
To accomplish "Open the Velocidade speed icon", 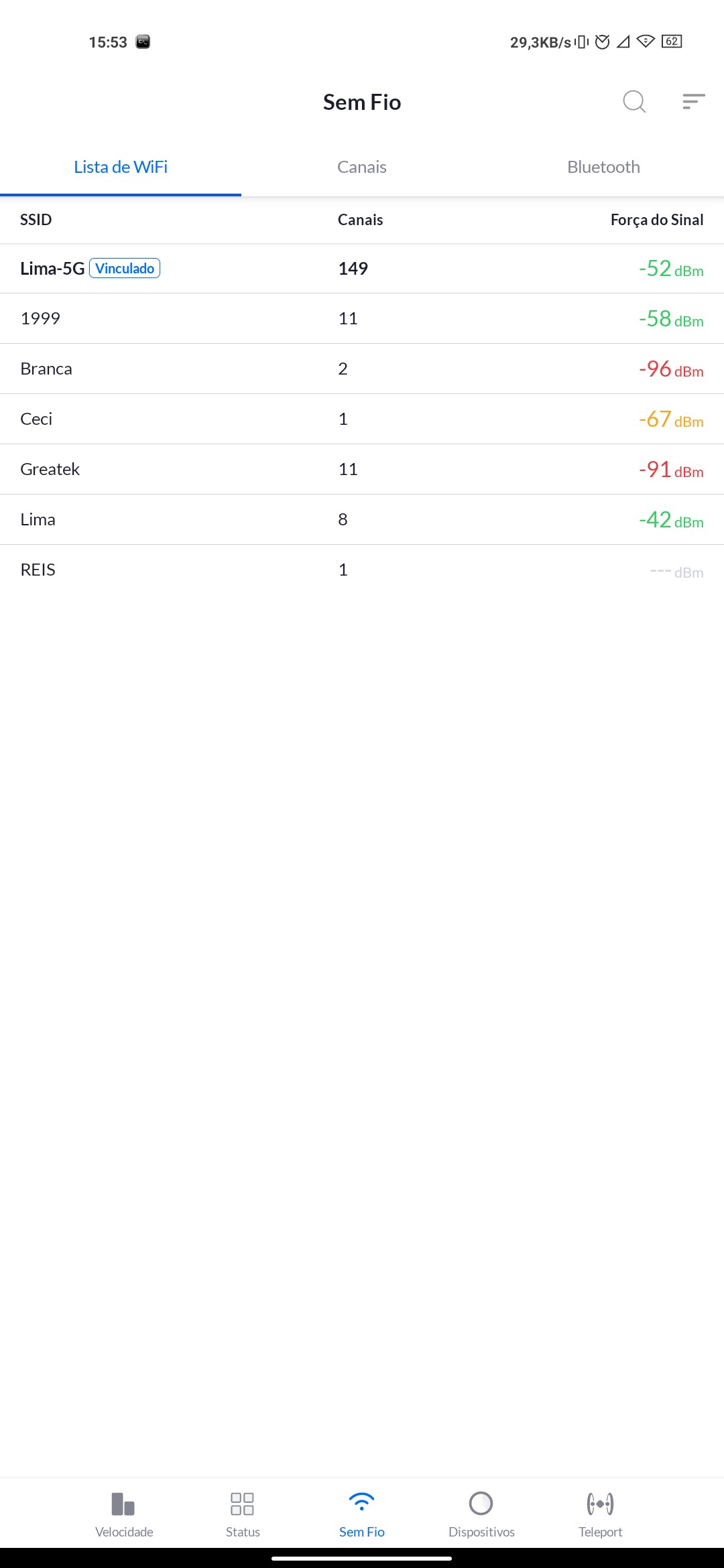I will [x=124, y=1504].
